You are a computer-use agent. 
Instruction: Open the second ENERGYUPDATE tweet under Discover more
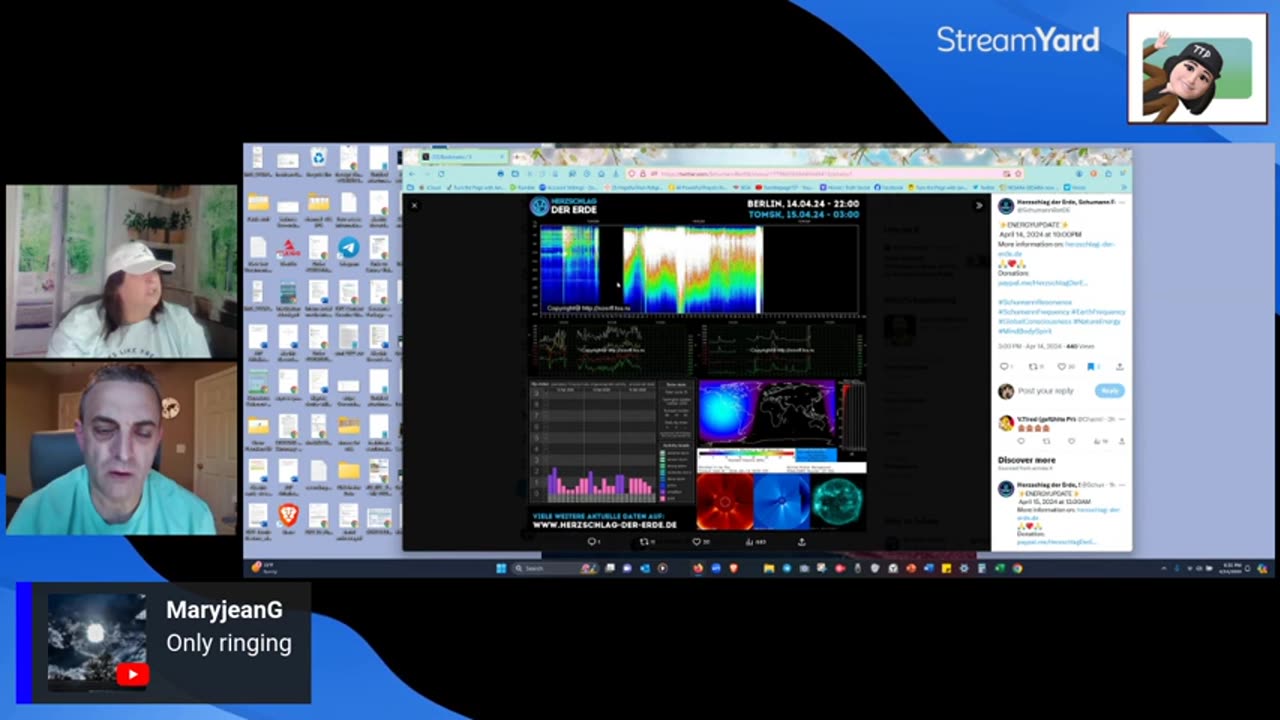point(1063,514)
